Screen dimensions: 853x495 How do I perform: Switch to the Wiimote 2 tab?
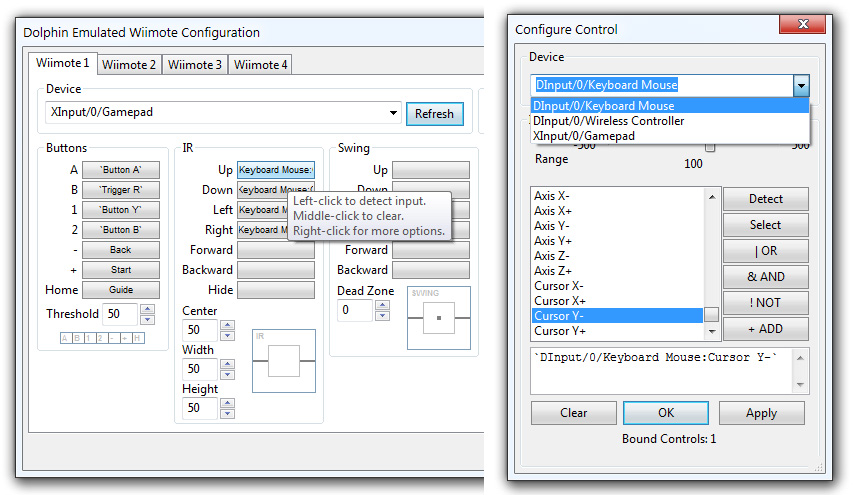130,65
